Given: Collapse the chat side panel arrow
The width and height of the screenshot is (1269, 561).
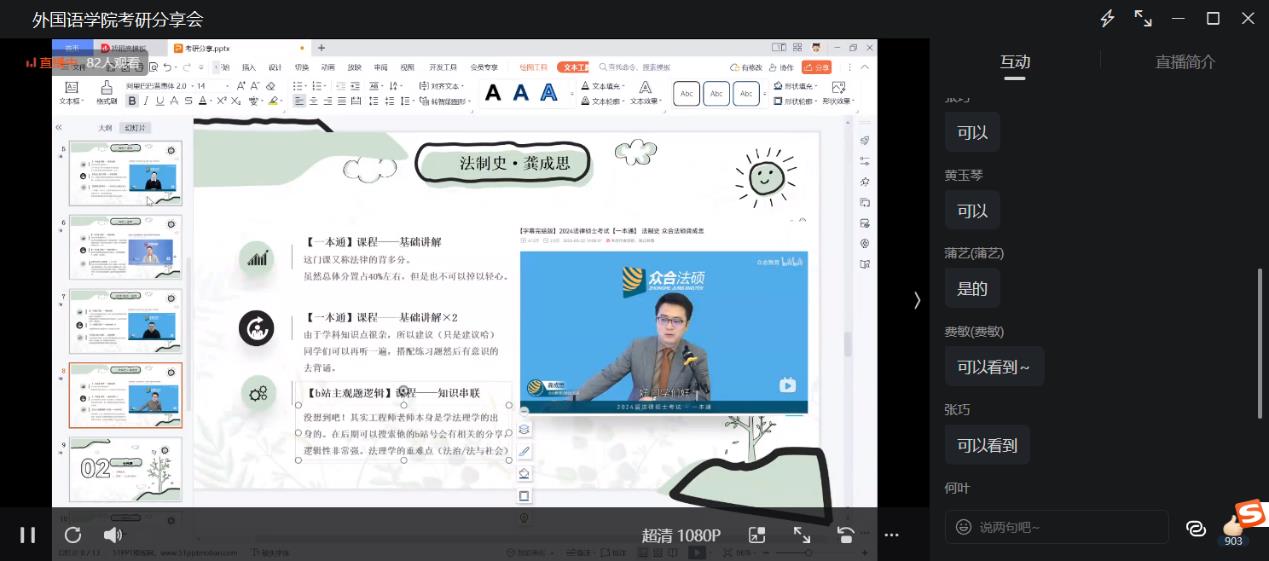Looking at the screenshot, I should click(x=917, y=300).
